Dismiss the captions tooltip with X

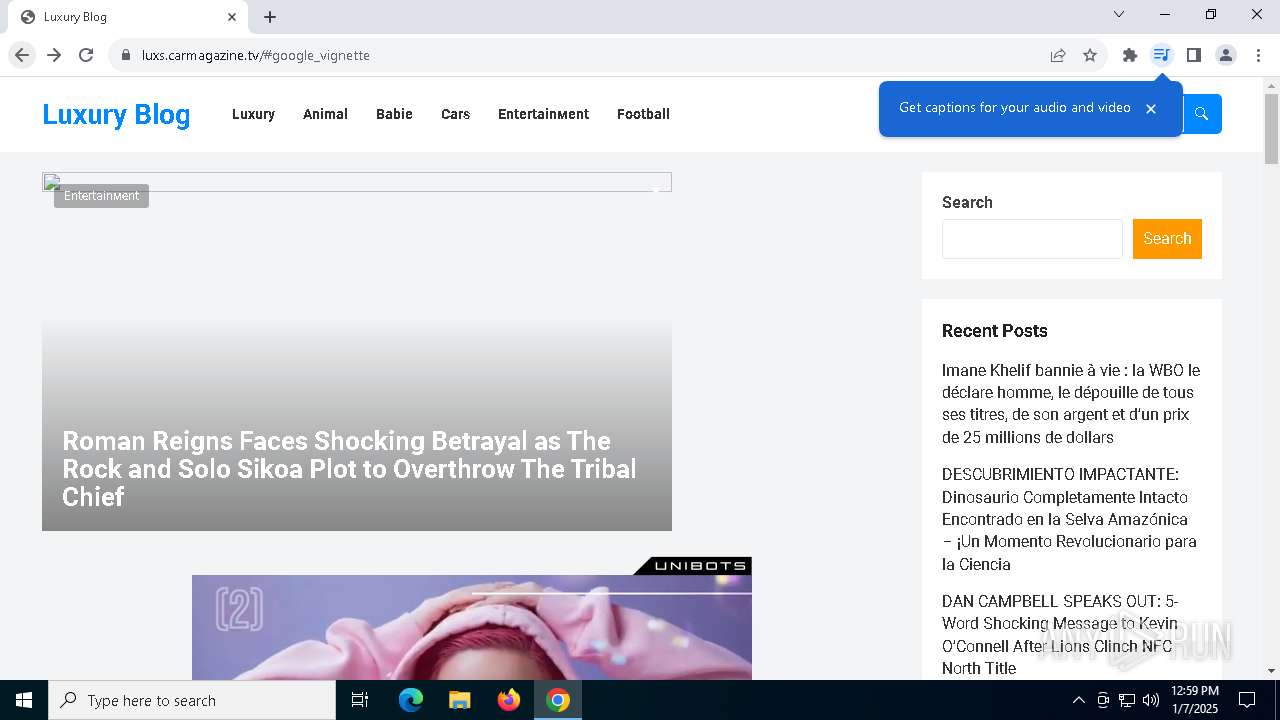point(1151,108)
